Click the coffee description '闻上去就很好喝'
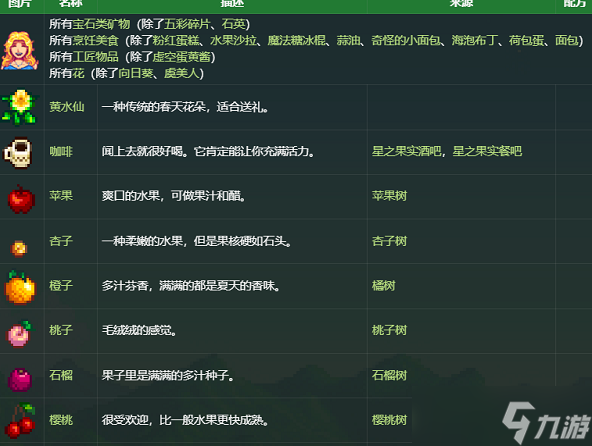Image resolution: width=592 pixels, height=446 pixels. point(142,151)
